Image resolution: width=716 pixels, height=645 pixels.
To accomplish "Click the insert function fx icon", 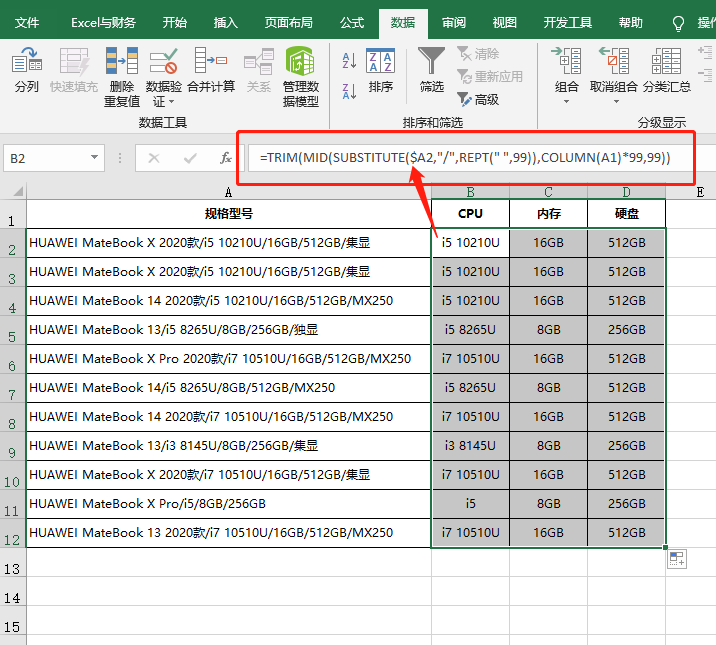I will coord(226,158).
